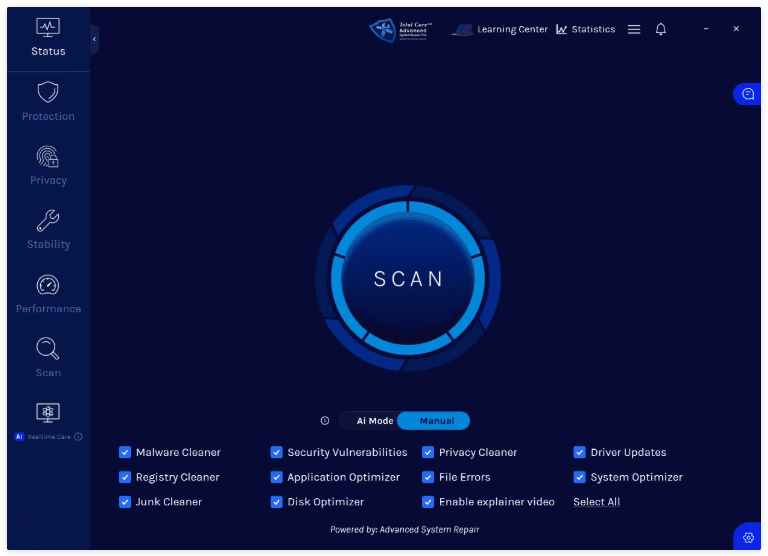Open the Realtime Care monitor icon
Viewport: 768px width, 556px height.
tap(48, 413)
